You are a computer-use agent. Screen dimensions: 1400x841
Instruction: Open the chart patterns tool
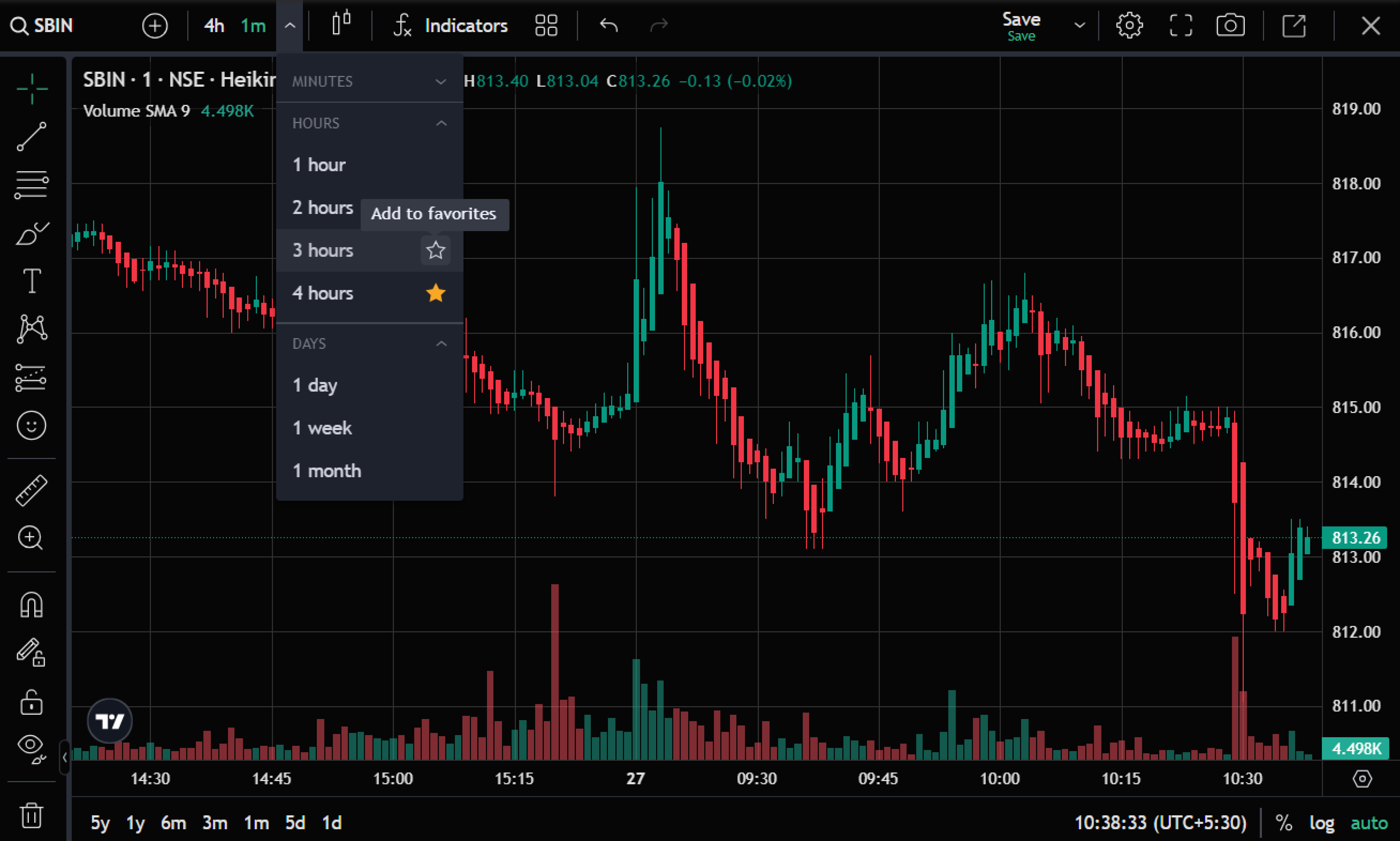tap(32, 329)
